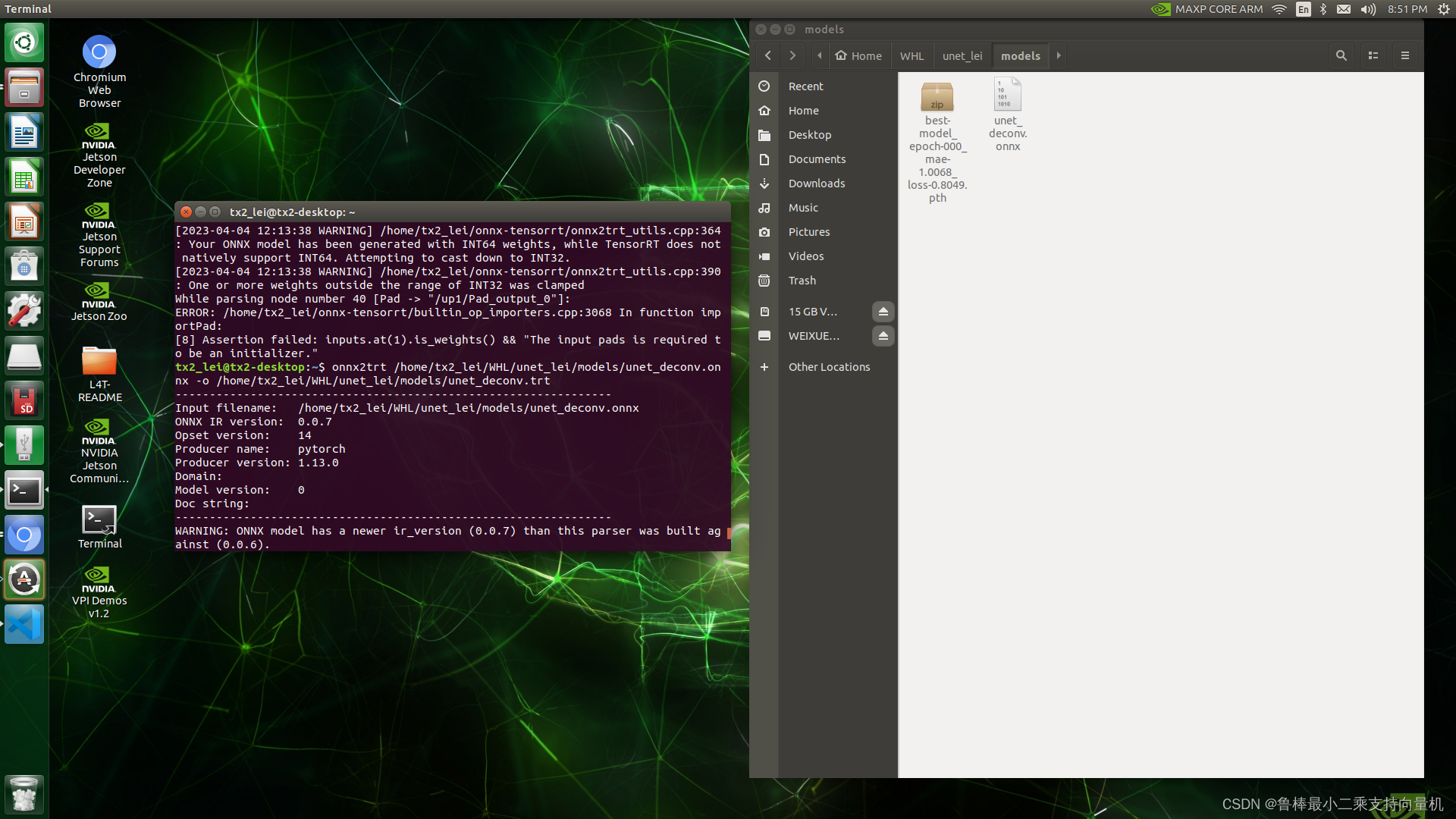Open Visual Studio Code from the dock

pos(24,625)
